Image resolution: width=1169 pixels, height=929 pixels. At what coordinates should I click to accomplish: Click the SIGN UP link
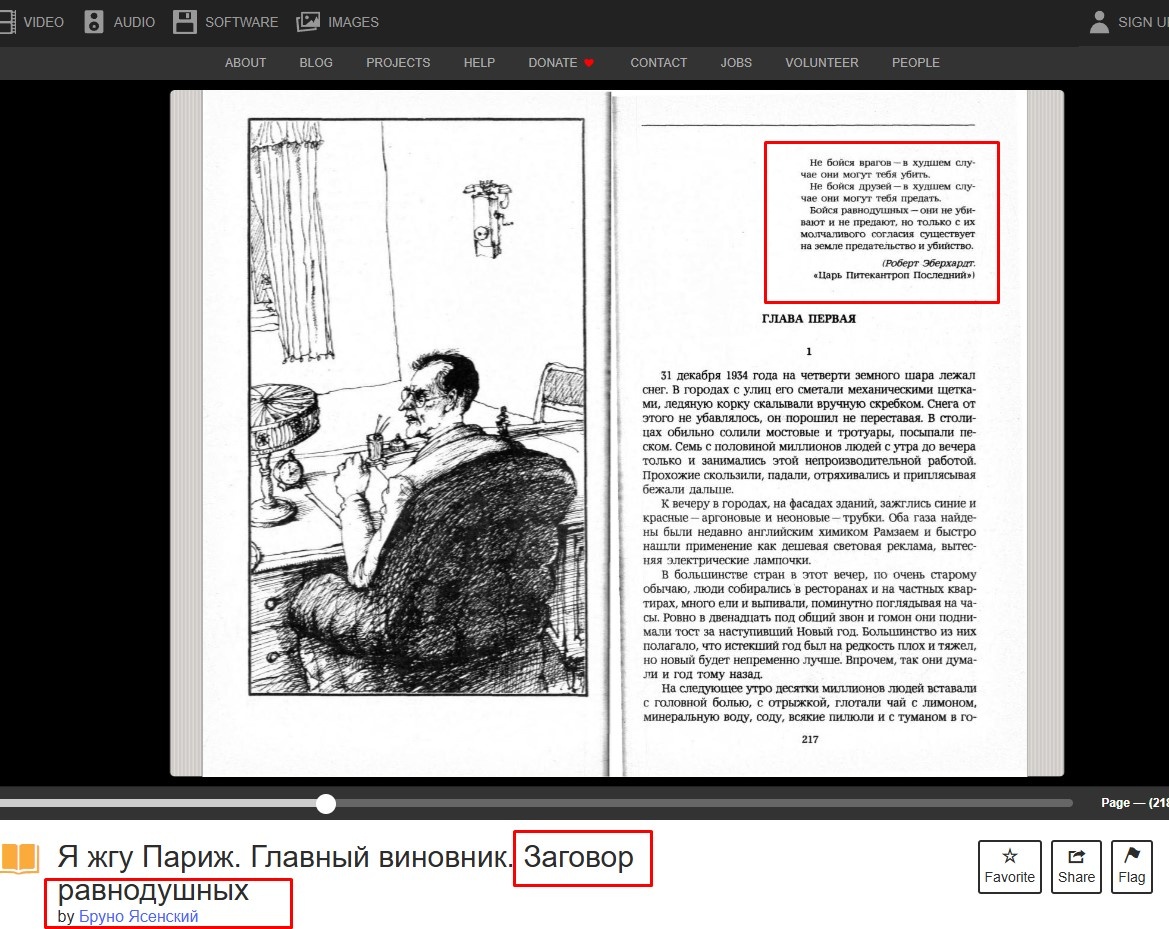click(x=1143, y=22)
